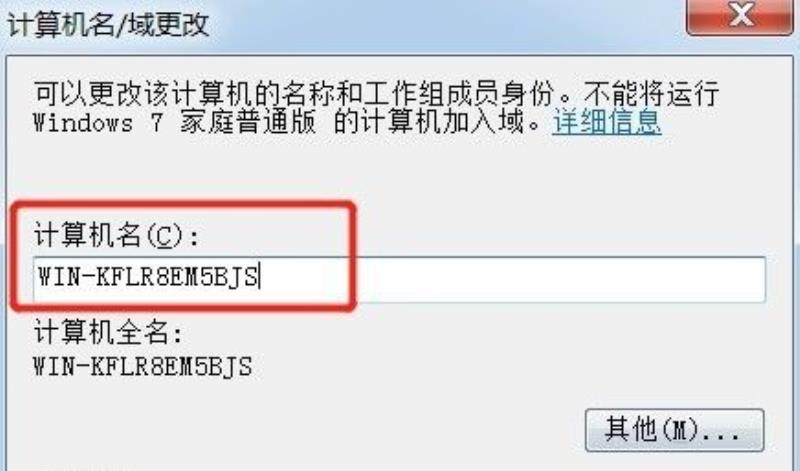
Task: Click the 计算机名(C): label
Action: click(116, 235)
